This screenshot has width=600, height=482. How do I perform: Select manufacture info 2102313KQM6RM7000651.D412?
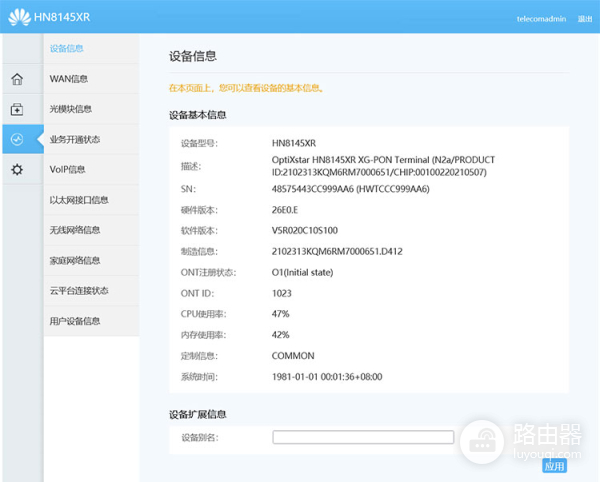coord(337,251)
